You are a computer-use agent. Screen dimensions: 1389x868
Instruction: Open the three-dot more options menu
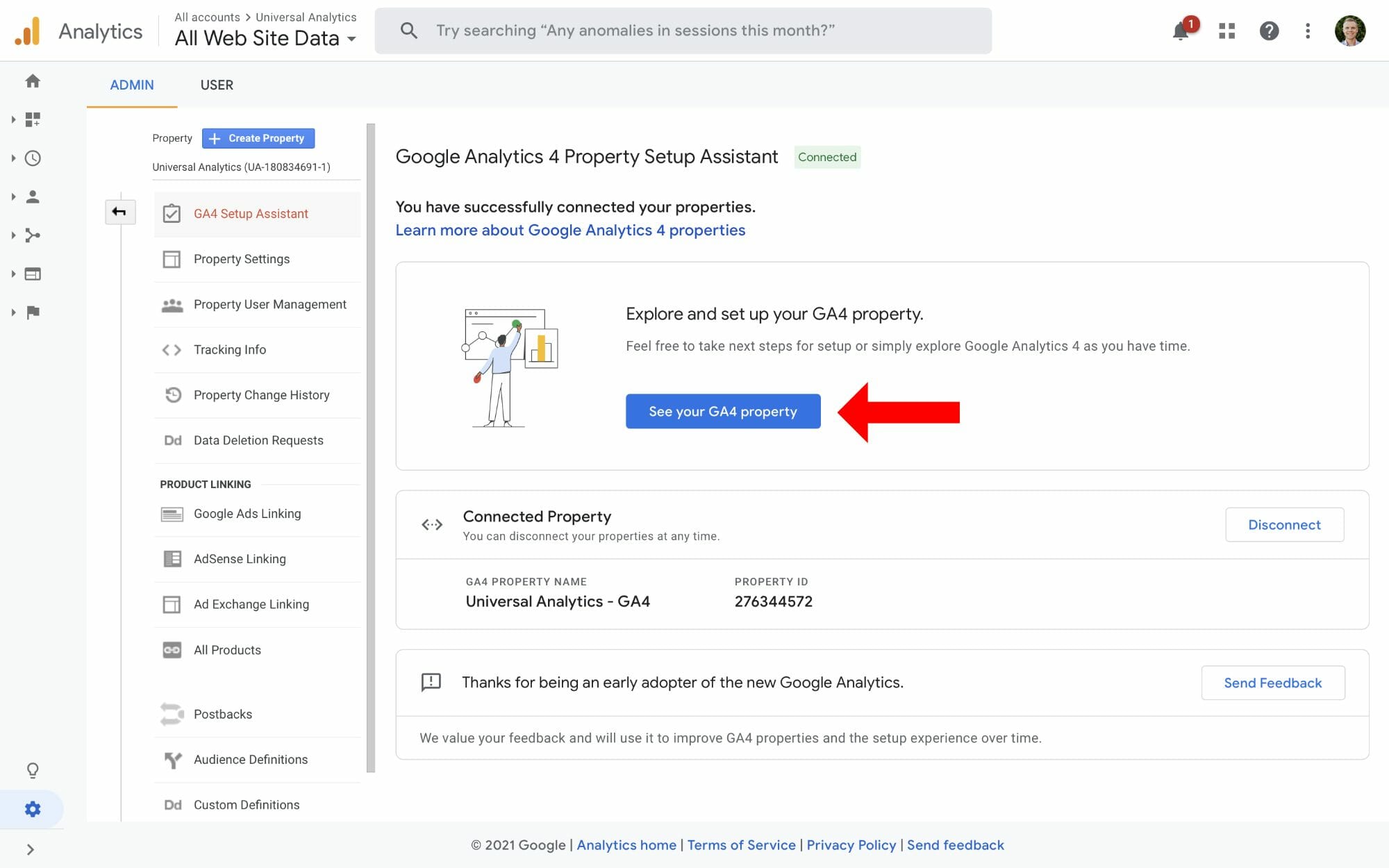point(1308,31)
